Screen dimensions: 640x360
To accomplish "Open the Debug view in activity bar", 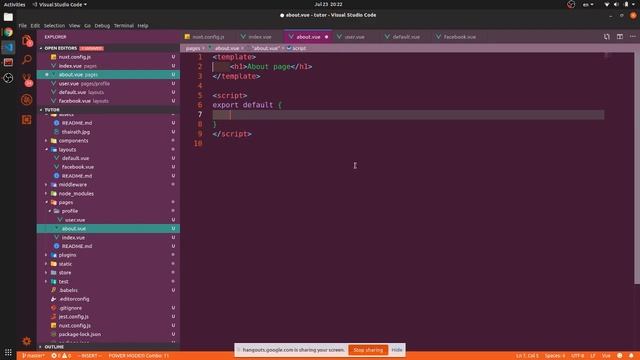I will point(27,100).
